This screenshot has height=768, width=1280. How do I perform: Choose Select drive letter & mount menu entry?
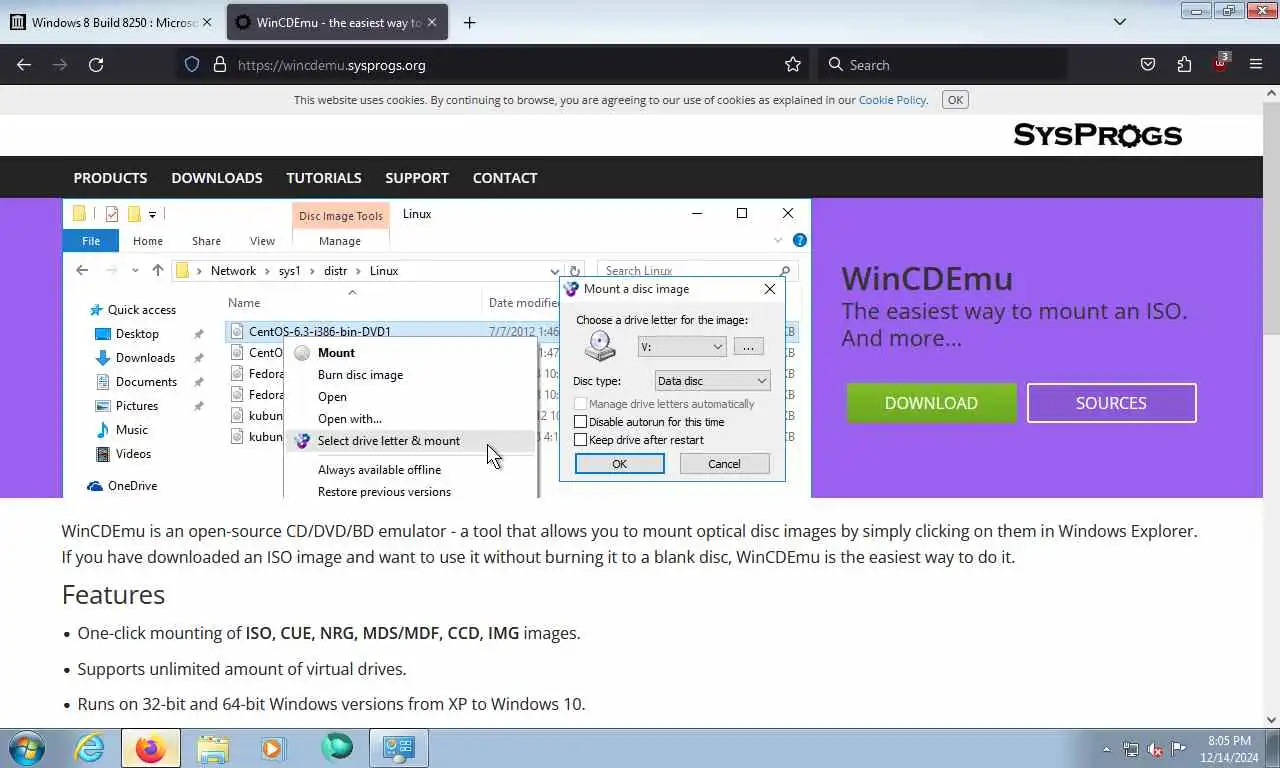pos(411,441)
